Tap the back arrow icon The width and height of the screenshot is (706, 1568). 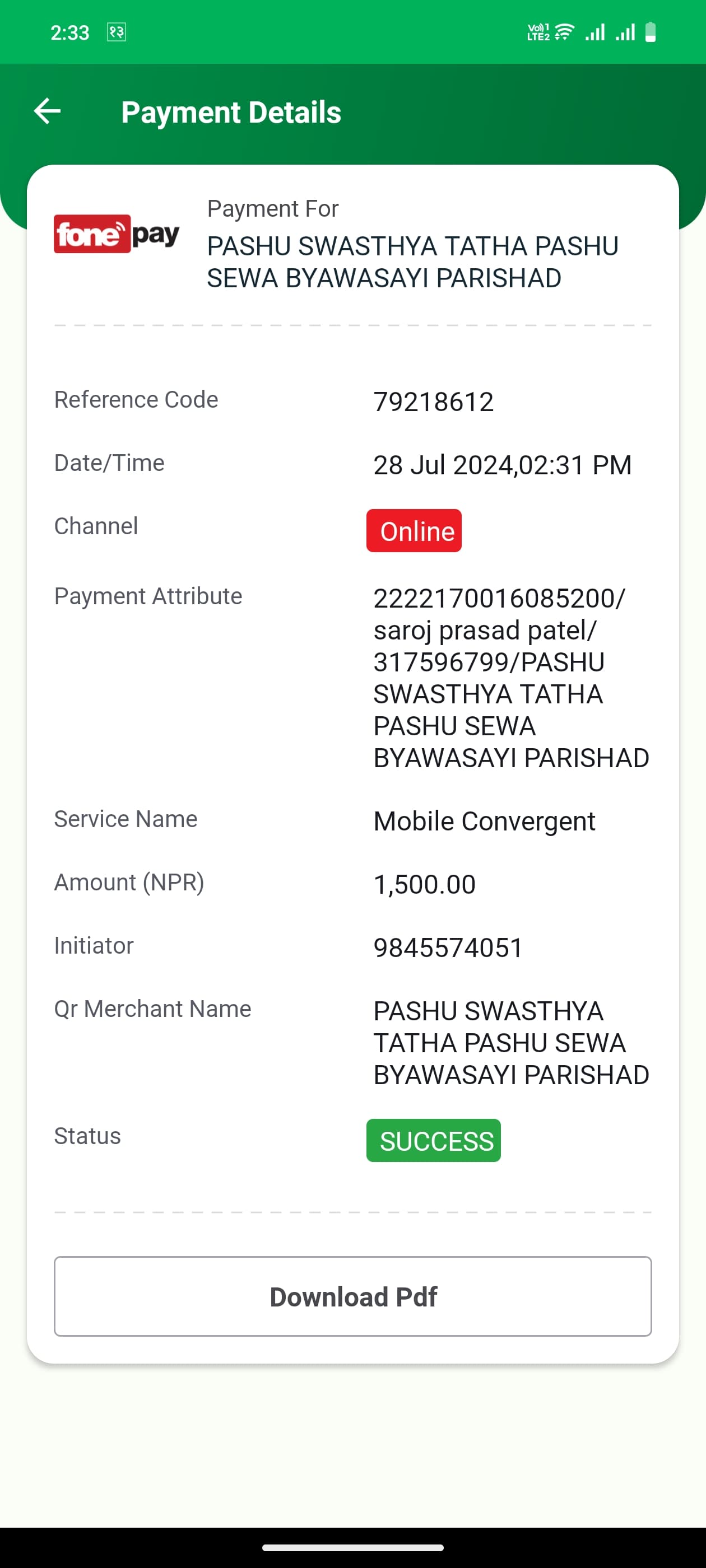pyautogui.click(x=47, y=111)
